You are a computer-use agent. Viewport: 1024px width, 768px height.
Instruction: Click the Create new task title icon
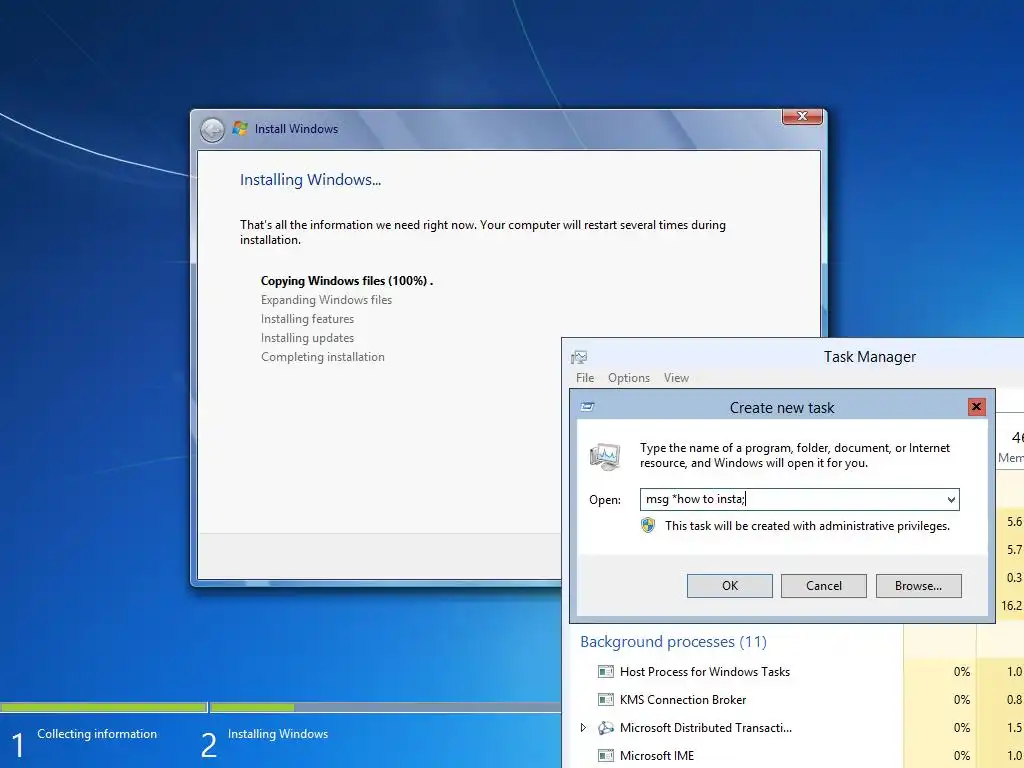[x=588, y=407]
